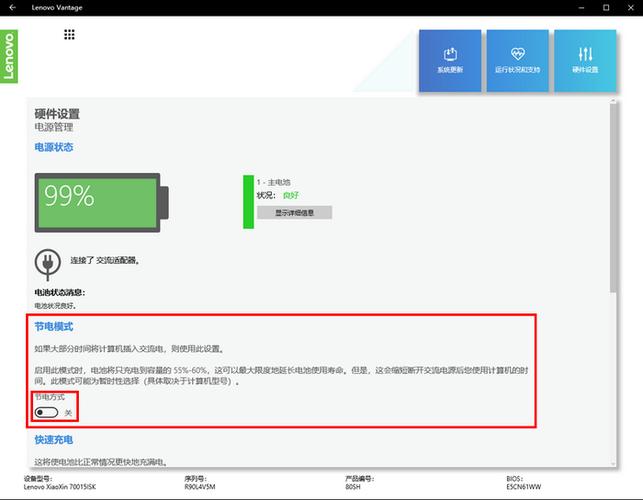Select the '1 - 主电池' label
Screen dimensions: 643x500
tap(274, 182)
